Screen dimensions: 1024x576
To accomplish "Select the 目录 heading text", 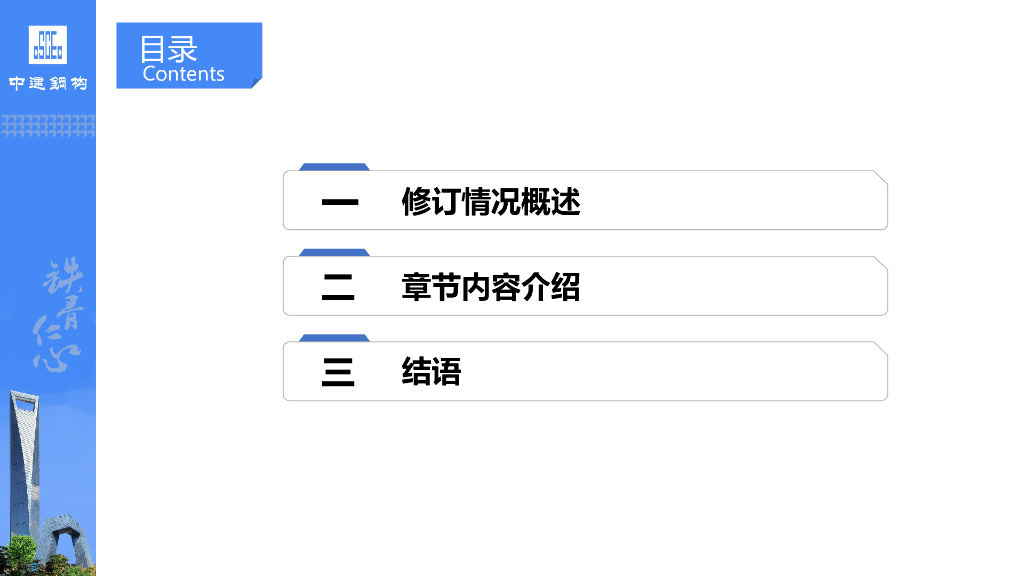I will click(168, 49).
